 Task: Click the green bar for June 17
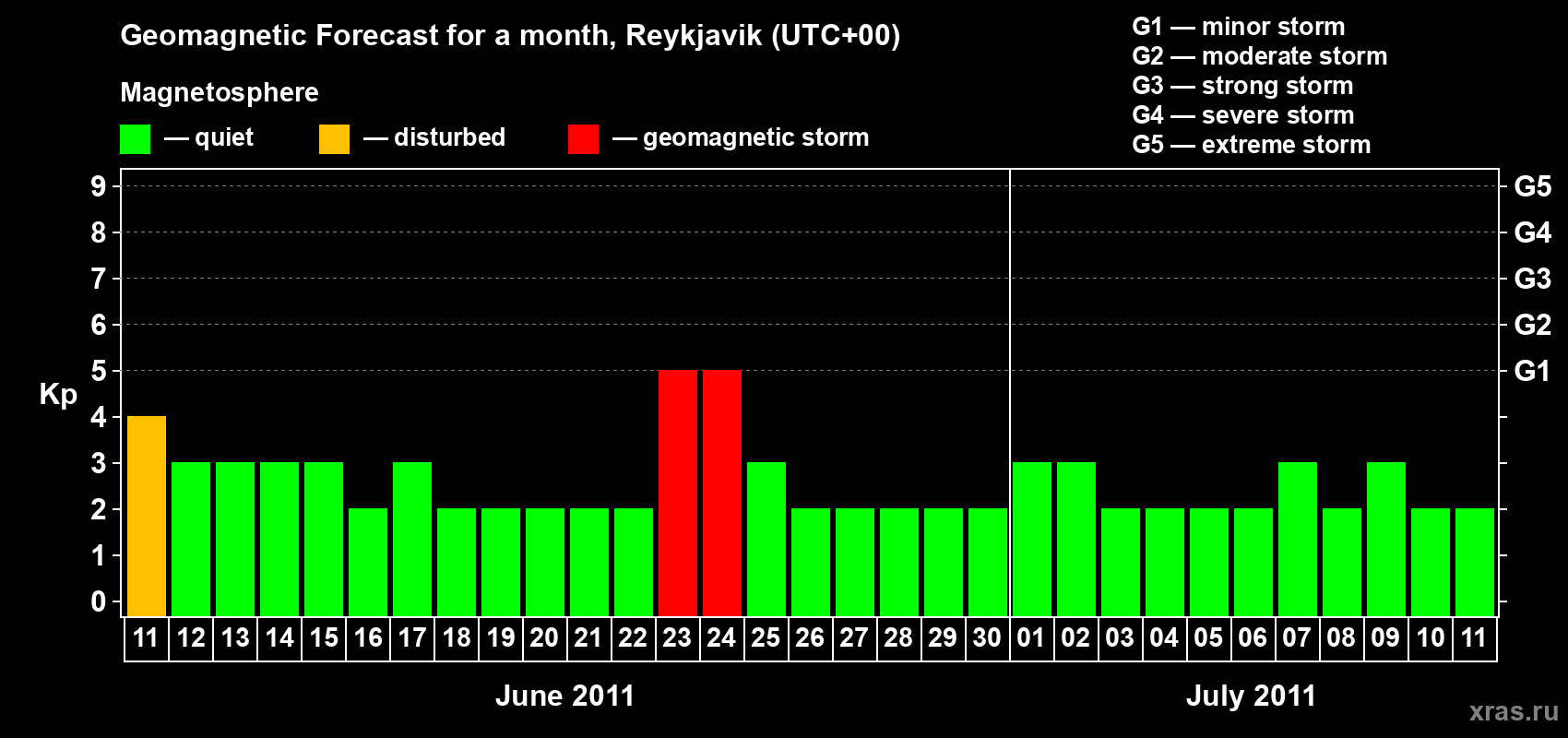pyautogui.click(x=412, y=540)
